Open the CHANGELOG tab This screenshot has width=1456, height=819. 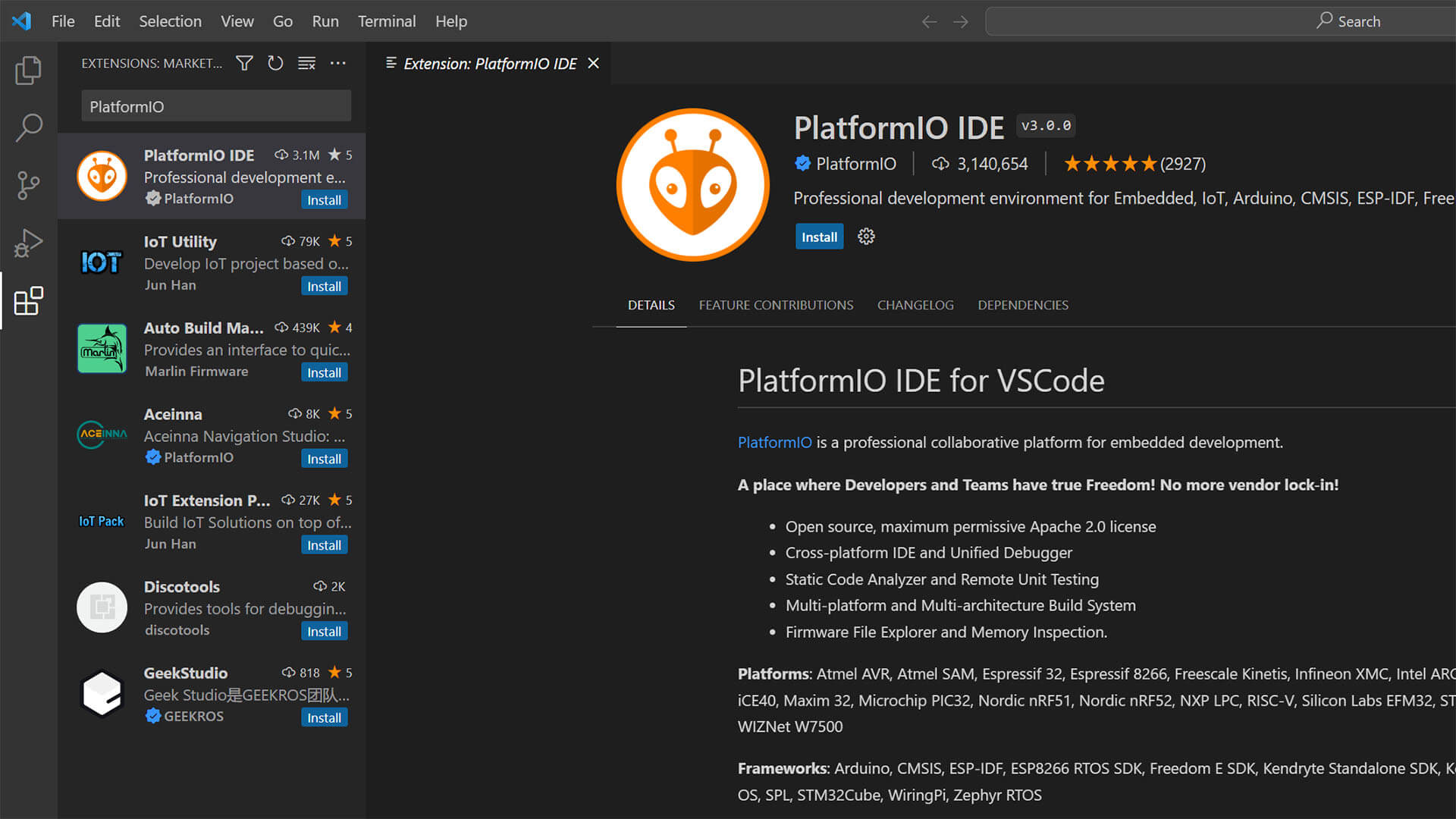pos(916,305)
